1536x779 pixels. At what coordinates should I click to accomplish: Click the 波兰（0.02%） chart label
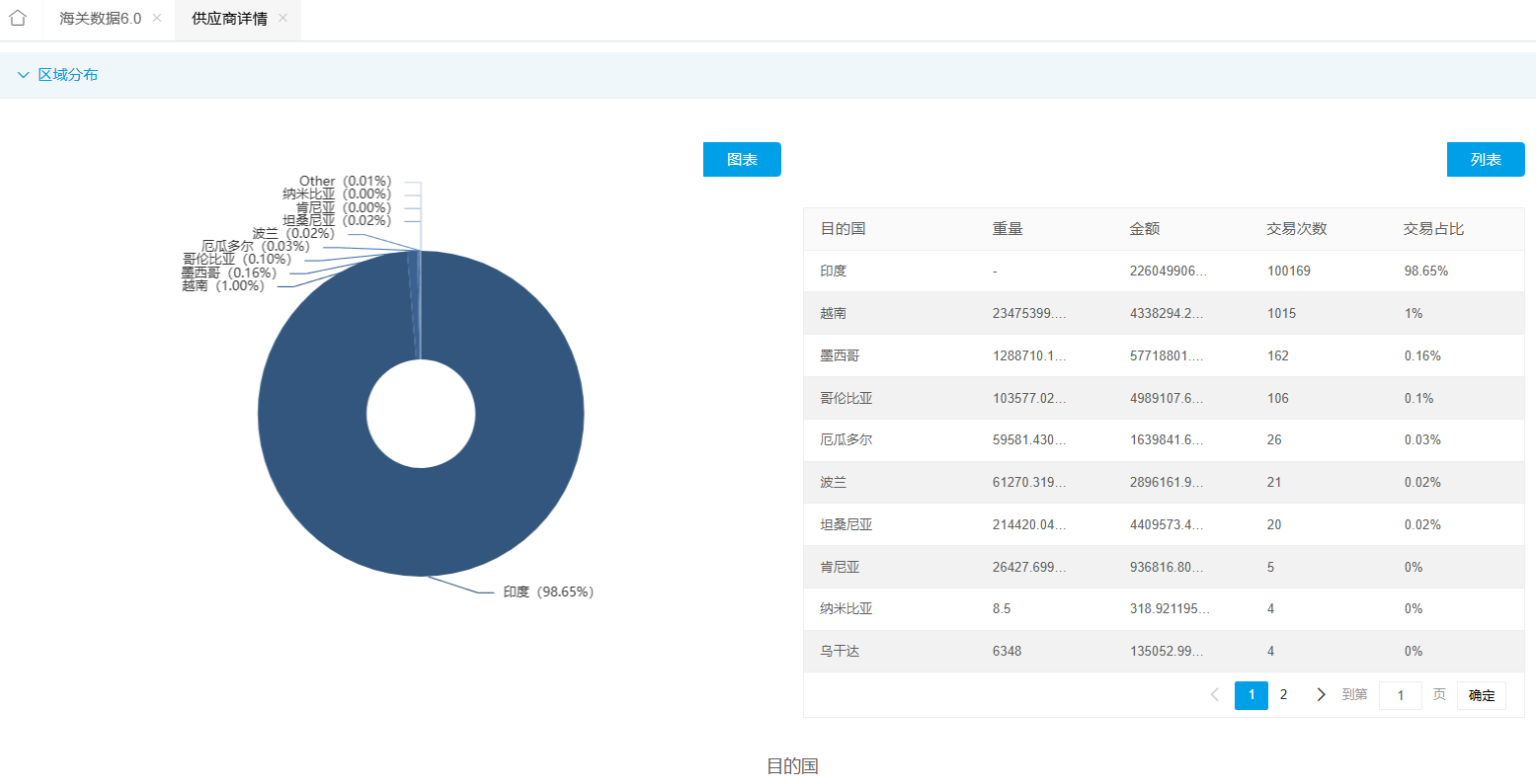pyautogui.click(x=293, y=234)
